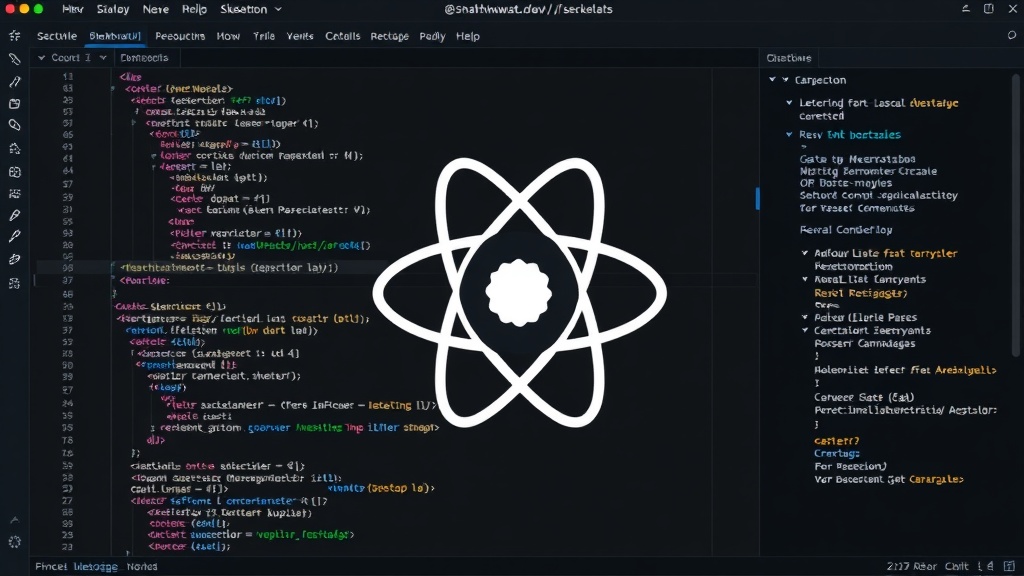Image resolution: width=1024 pixels, height=576 pixels.
Task: Open the Yents tab
Action: pos(300,36)
